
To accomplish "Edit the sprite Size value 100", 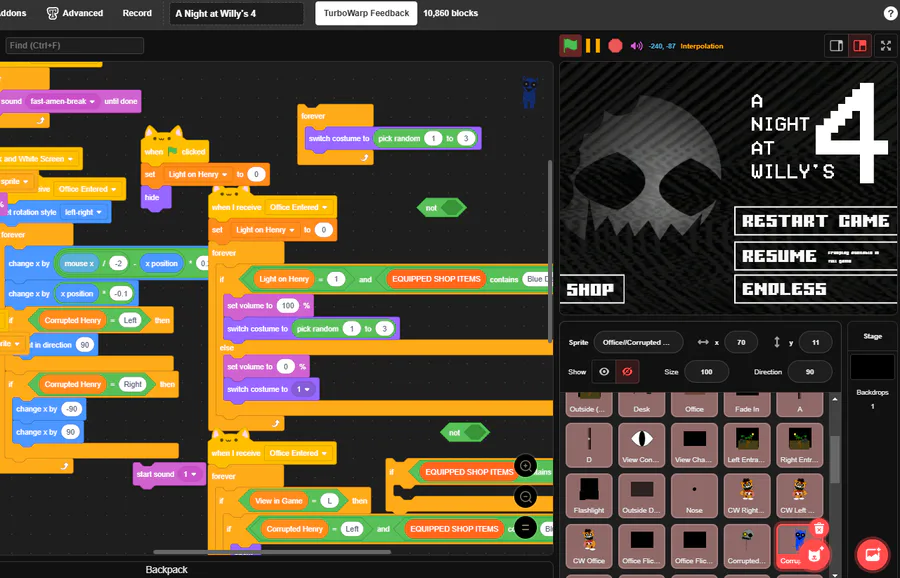I will pyautogui.click(x=707, y=371).
